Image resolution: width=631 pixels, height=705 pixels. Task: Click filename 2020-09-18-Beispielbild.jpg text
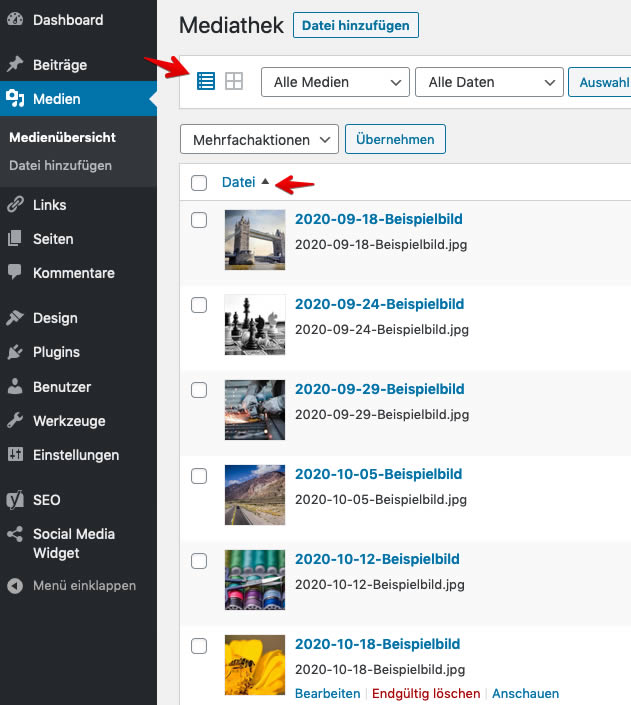tap(381, 245)
